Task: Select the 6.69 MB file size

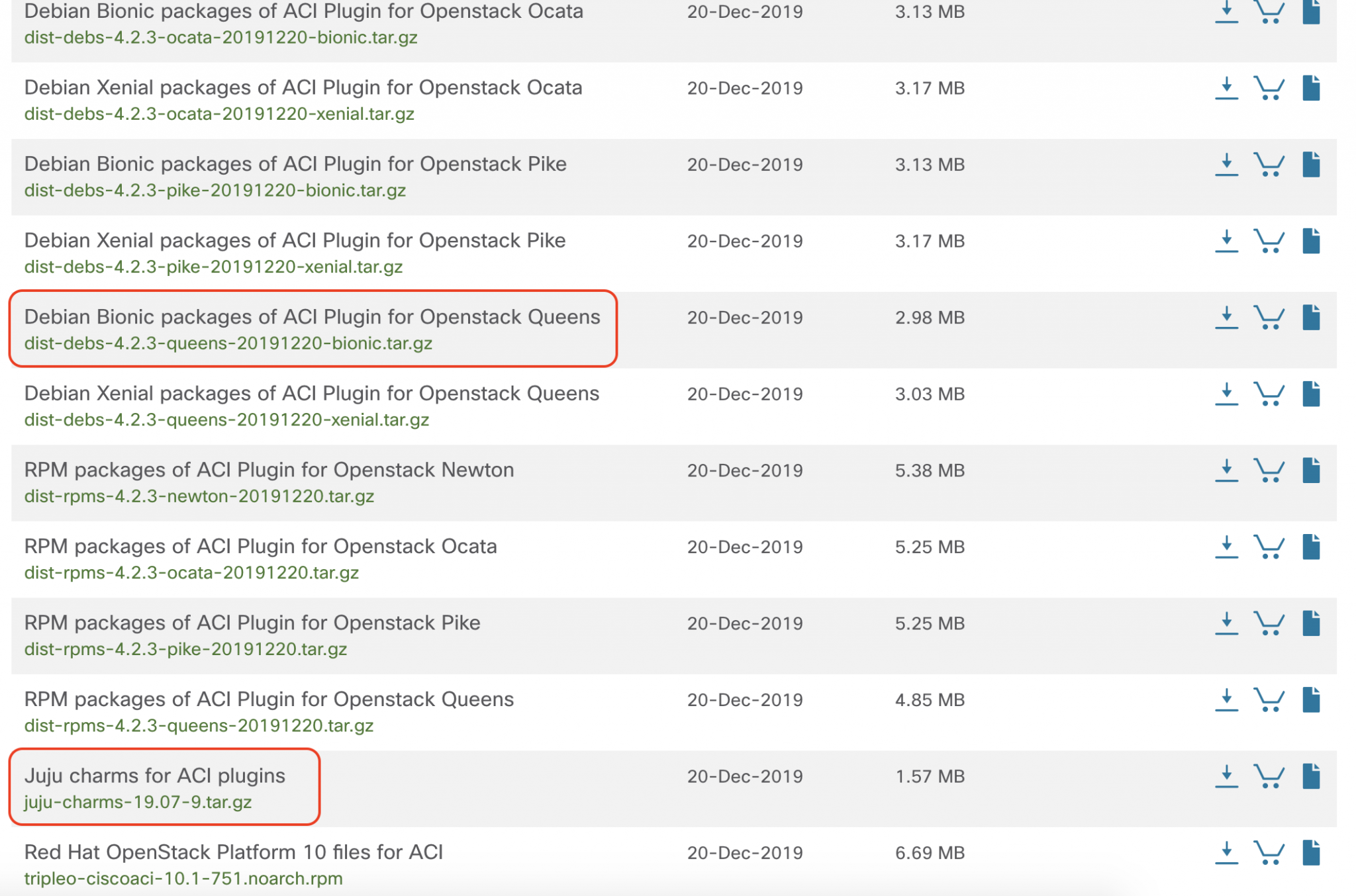Action: coord(930,852)
